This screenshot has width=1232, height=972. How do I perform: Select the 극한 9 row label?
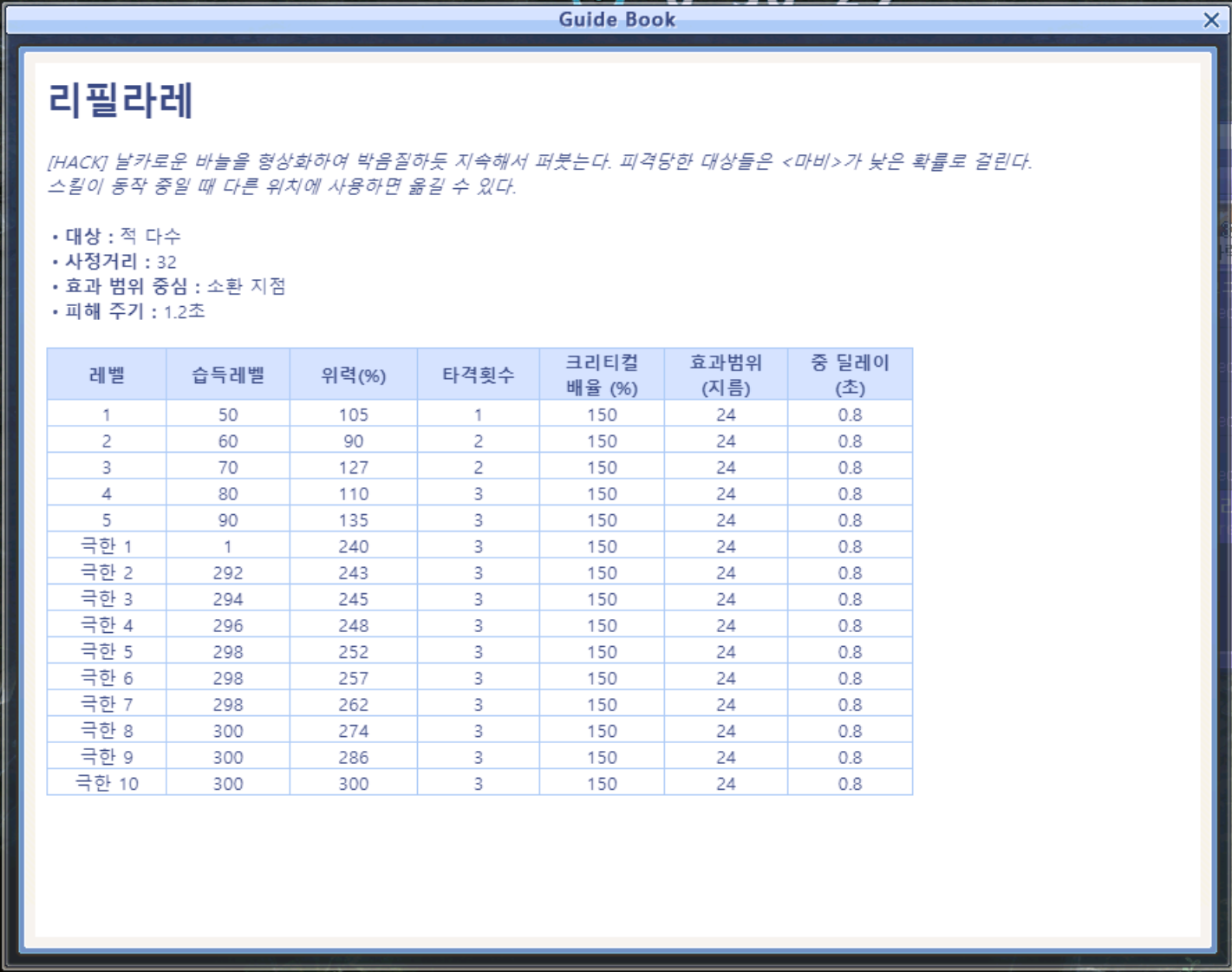pyautogui.click(x=107, y=757)
